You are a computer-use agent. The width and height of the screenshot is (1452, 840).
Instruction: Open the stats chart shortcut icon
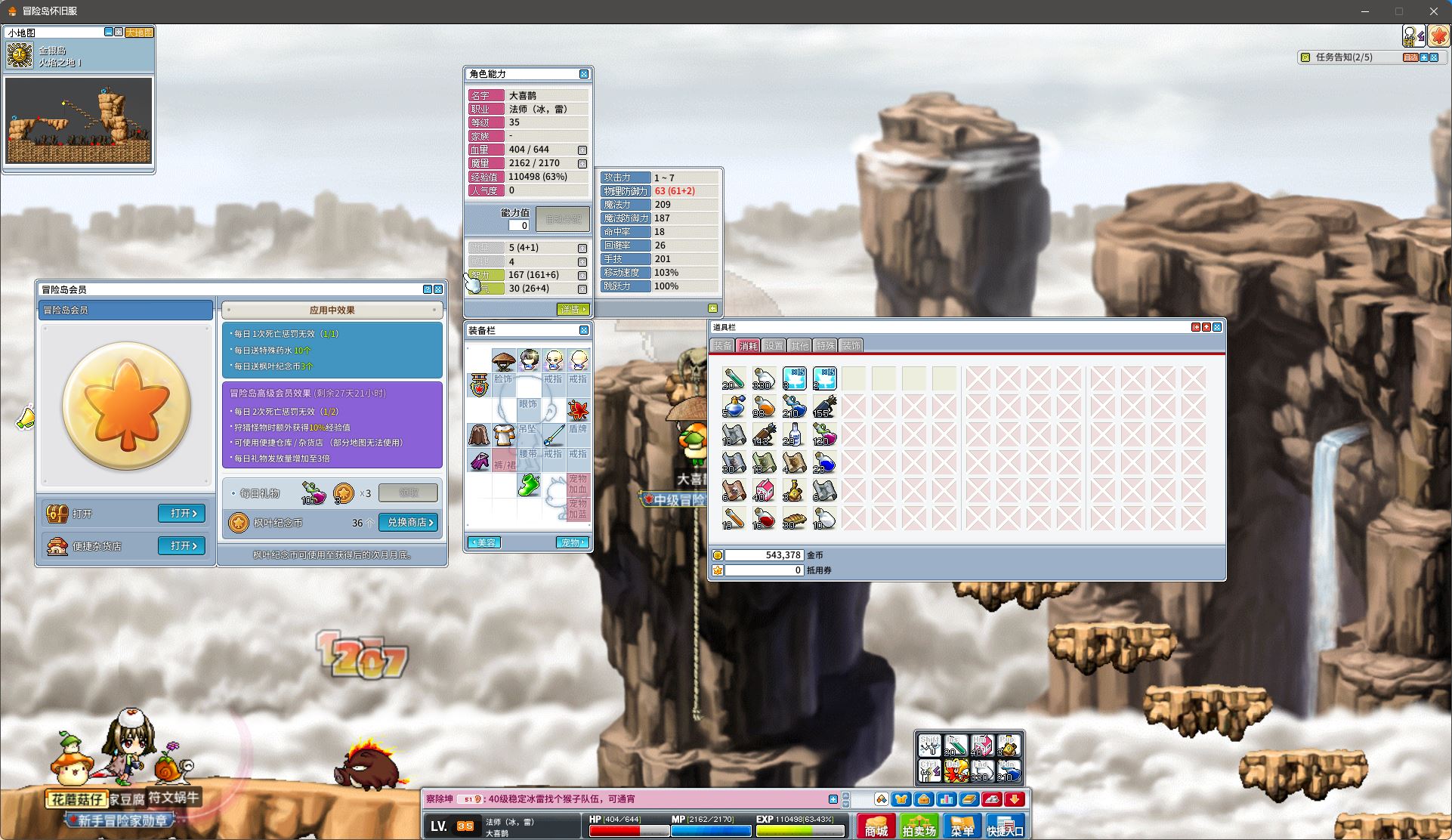tap(947, 799)
